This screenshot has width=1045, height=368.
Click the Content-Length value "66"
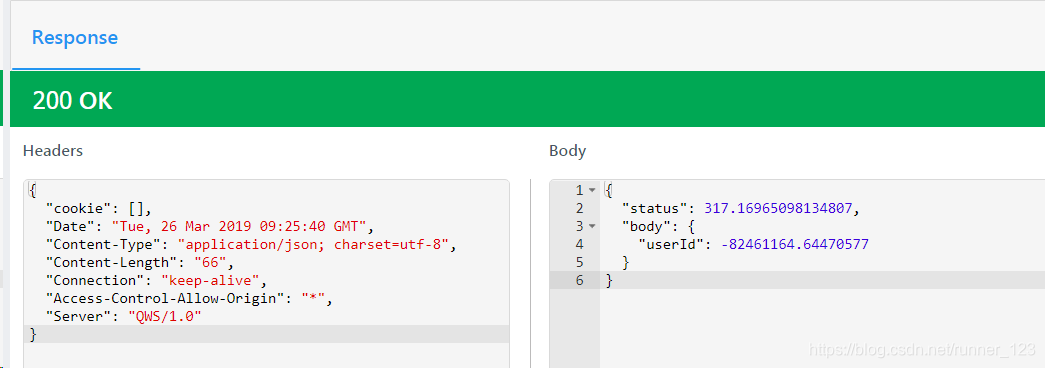click(x=210, y=262)
